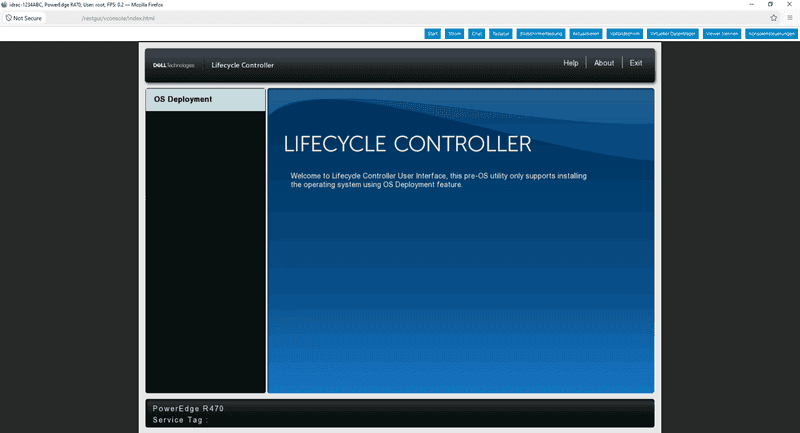Click Exit in Lifecycle Controller header
800x433 pixels.
(x=636, y=63)
